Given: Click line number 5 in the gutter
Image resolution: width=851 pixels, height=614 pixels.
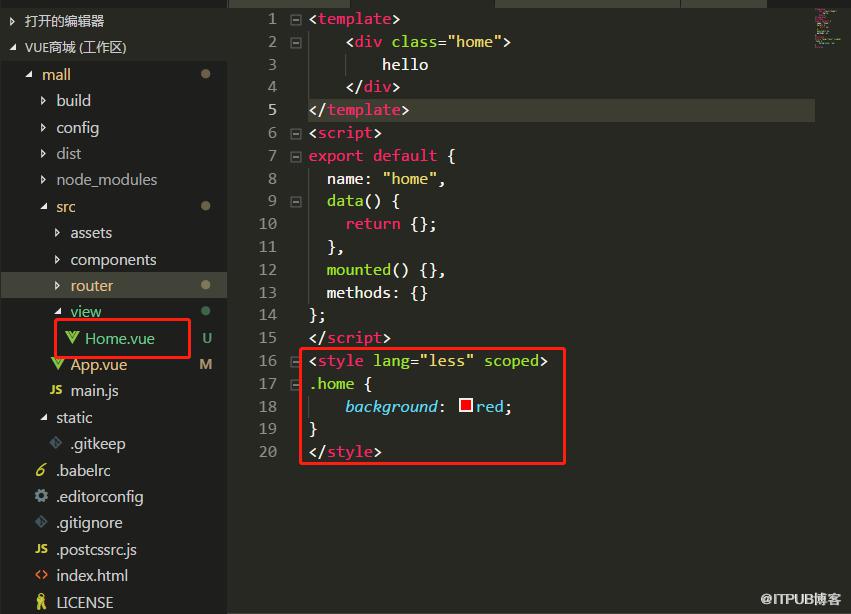Looking at the screenshot, I should coord(272,110).
